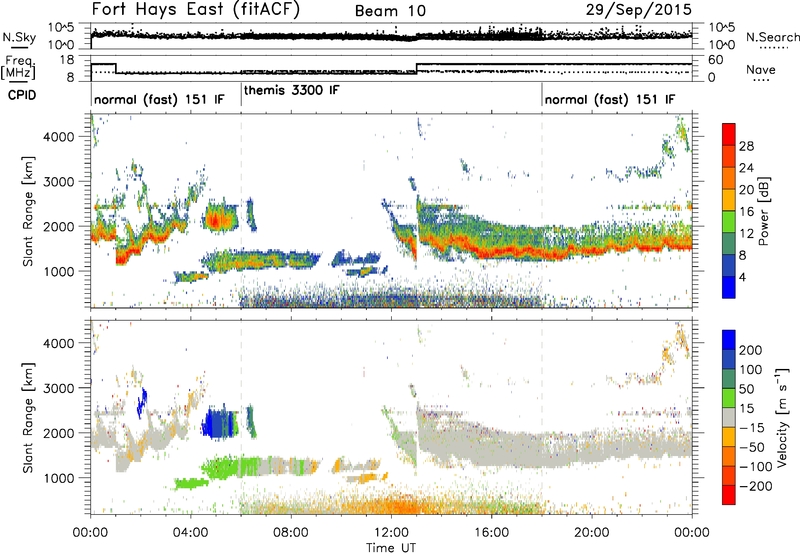The height and width of the screenshot is (554, 800).
Task: Click the '12:00' time axis tick label
Action: (391, 533)
